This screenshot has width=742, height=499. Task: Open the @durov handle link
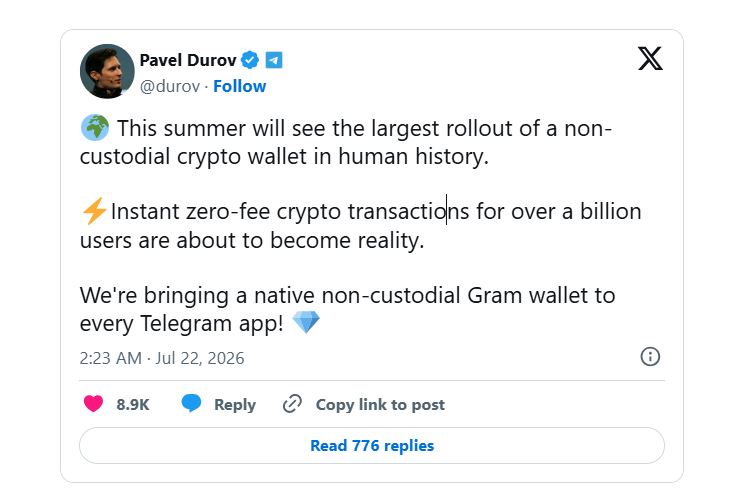pyautogui.click(x=170, y=86)
